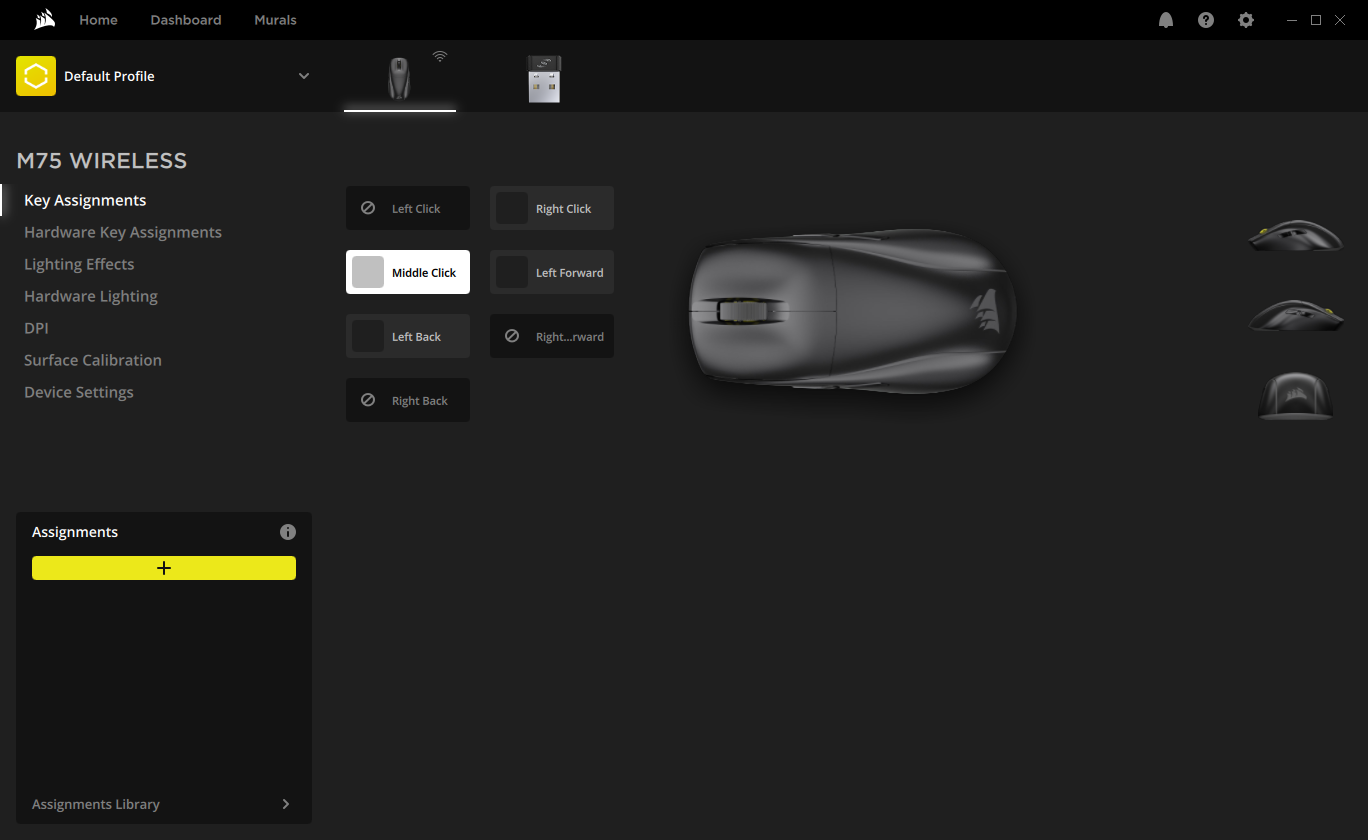Open the DPI settings
The width and height of the screenshot is (1368, 840).
coord(36,328)
